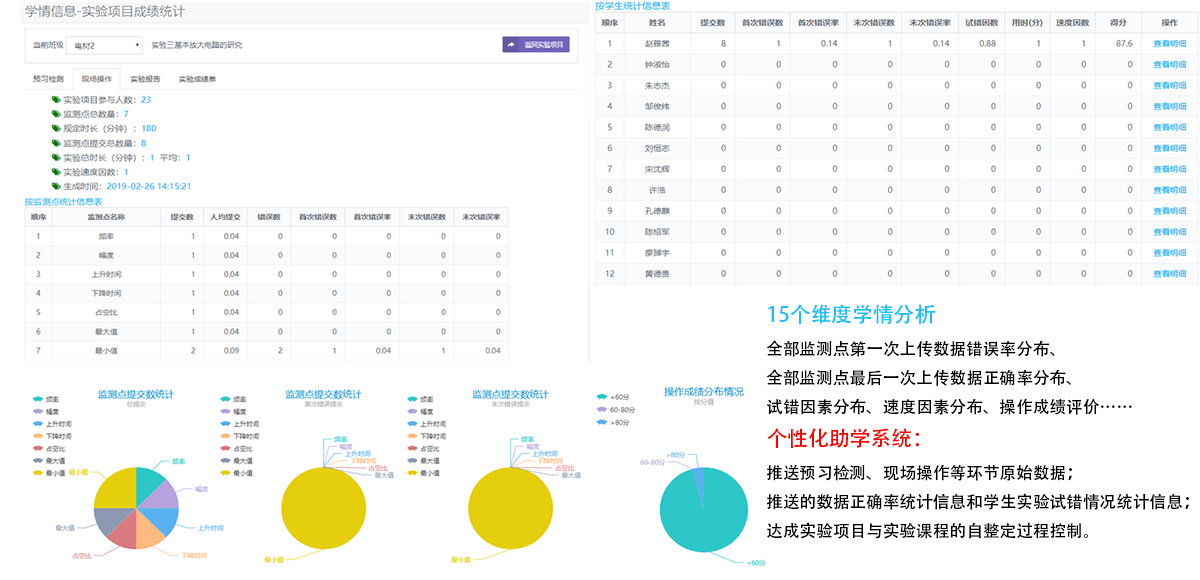The width and height of the screenshot is (1200, 580).
Task: Click the tag icon next to 生成时间
Action: (x=56, y=186)
